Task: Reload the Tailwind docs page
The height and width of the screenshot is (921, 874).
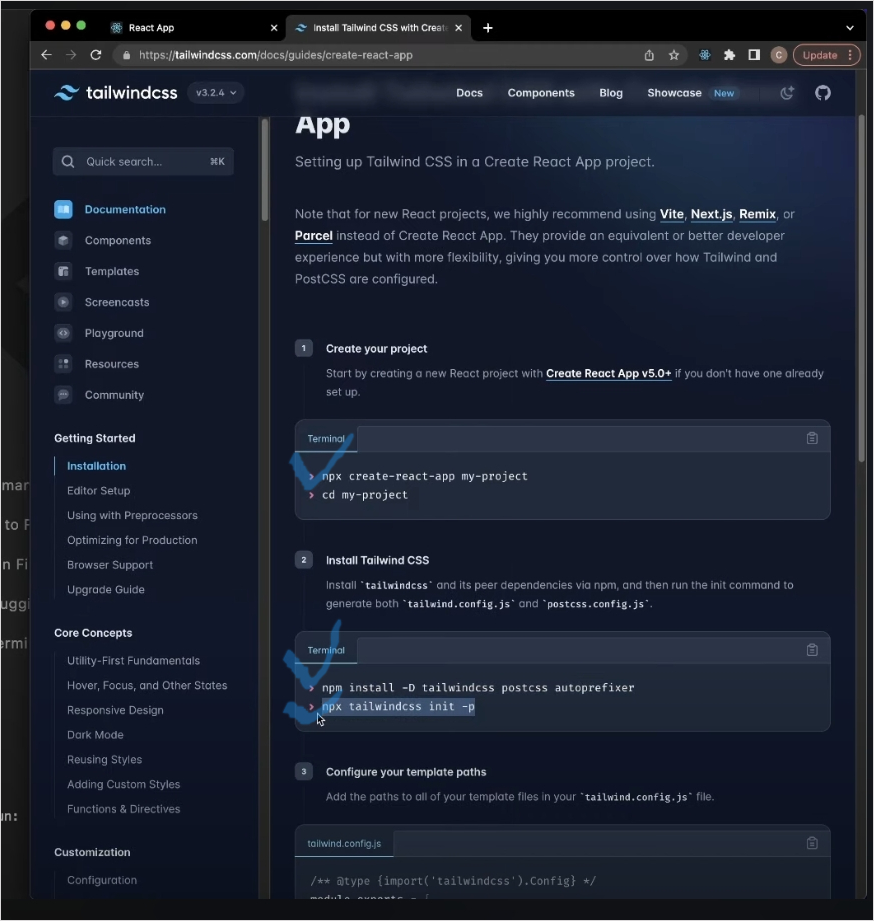Action: point(96,55)
